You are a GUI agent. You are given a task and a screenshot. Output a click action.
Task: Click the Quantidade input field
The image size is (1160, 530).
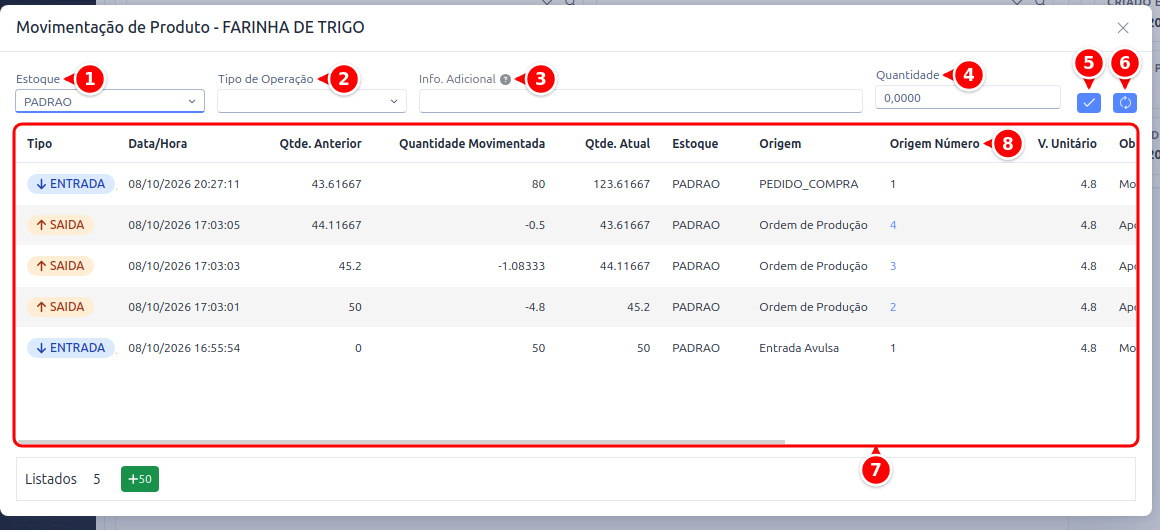(x=968, y=97)
